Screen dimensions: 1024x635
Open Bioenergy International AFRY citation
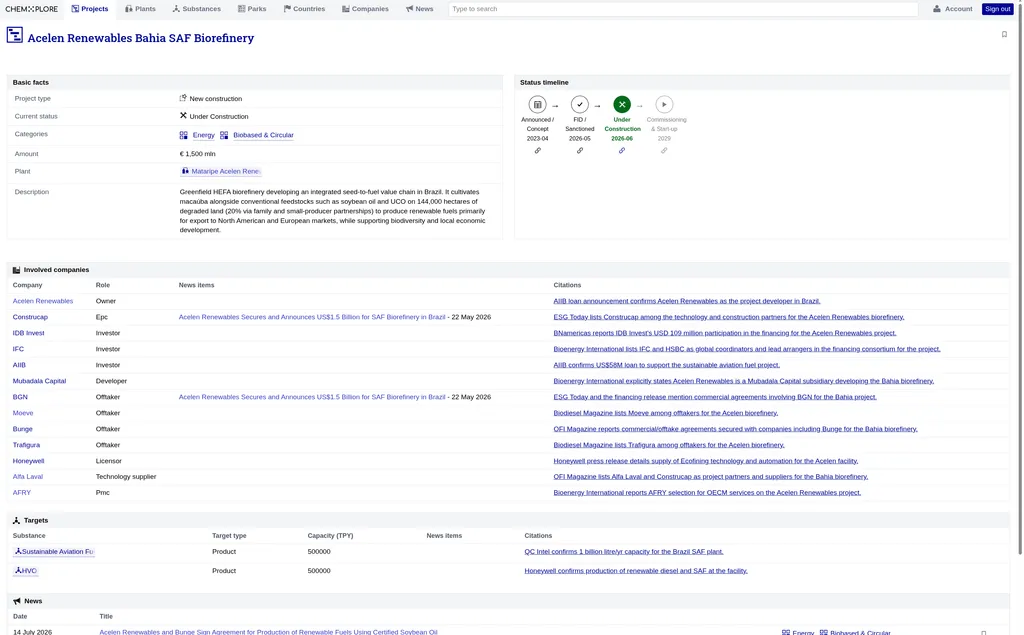(707, 493)
